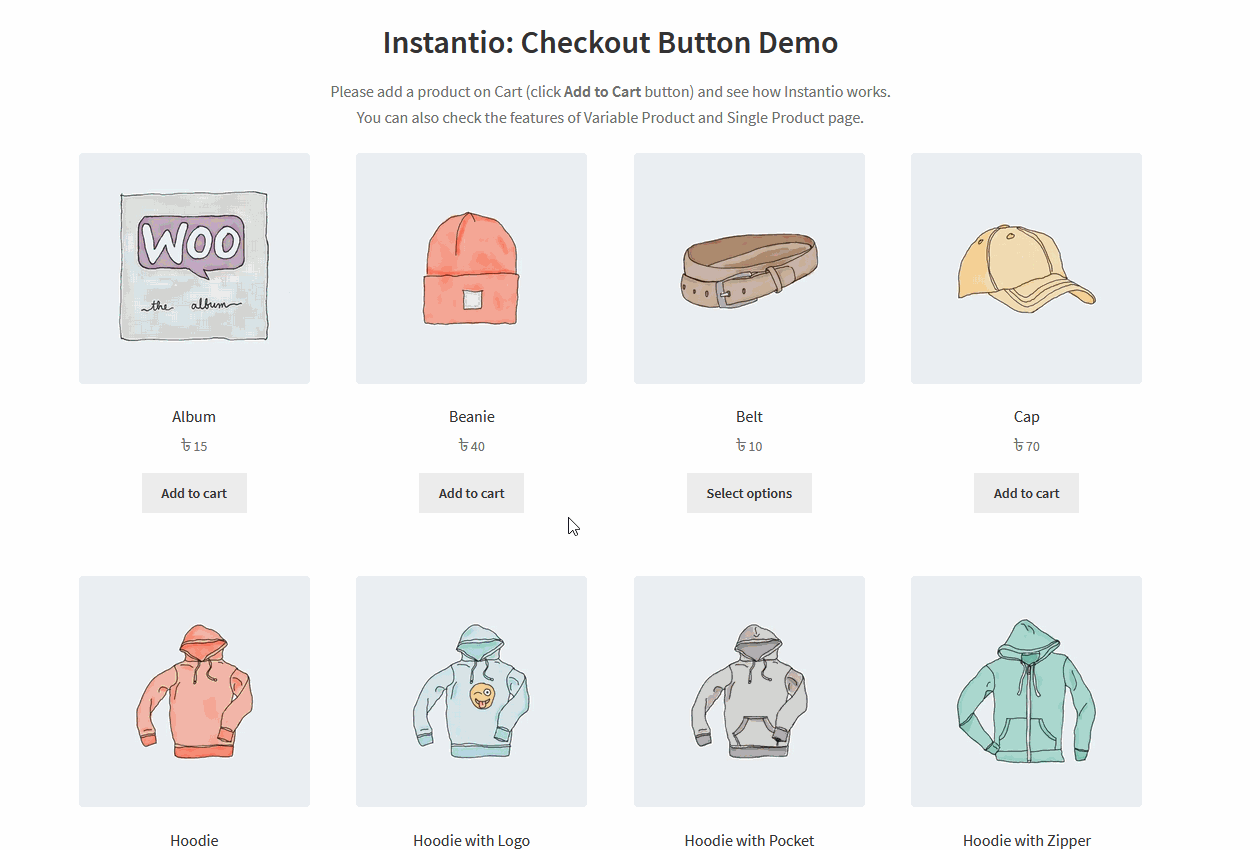Open the Beanie product image

(471, 268)
